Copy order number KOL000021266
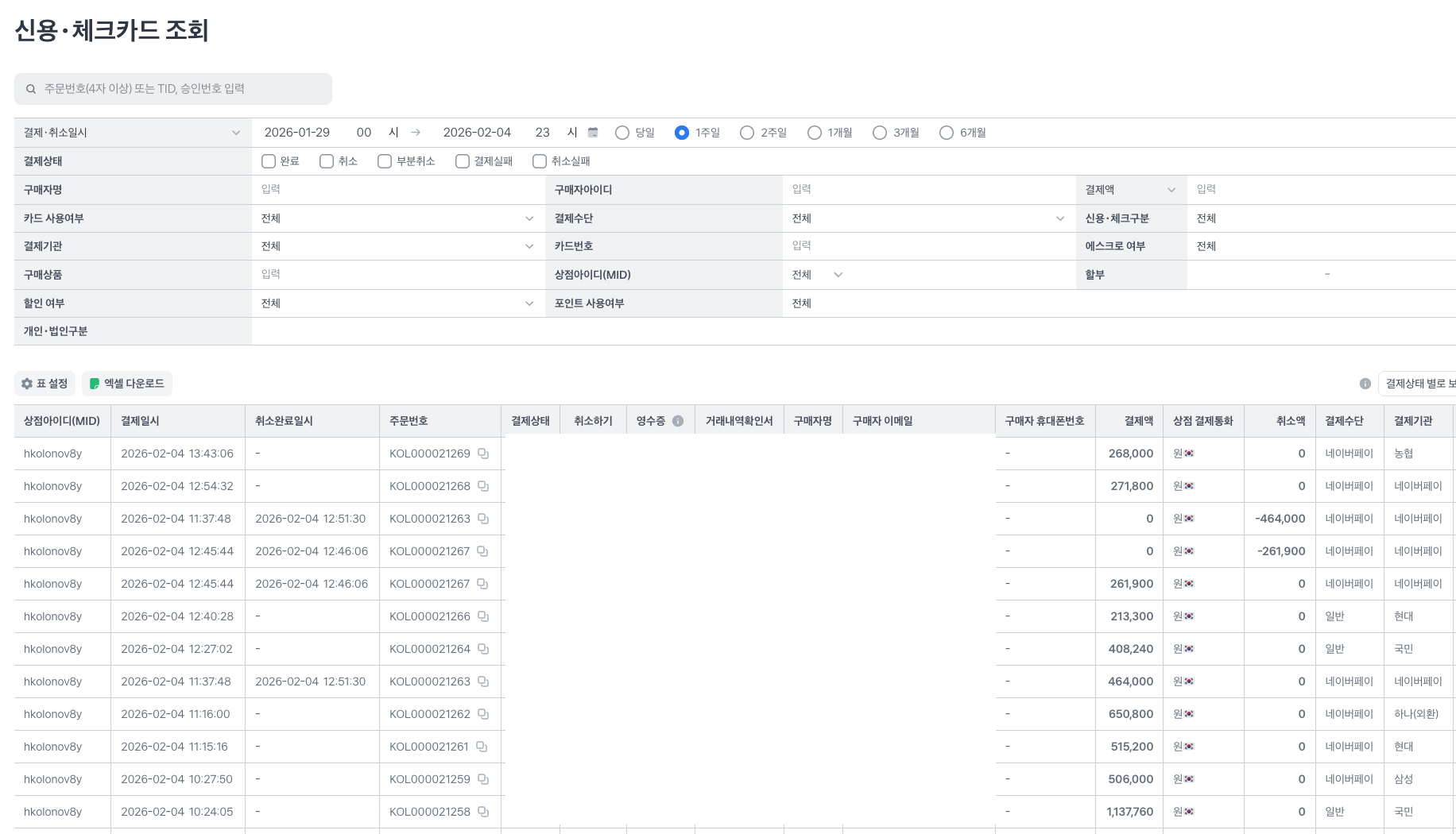Screen dimensions: 1456x834 click(x=483, y=616)
